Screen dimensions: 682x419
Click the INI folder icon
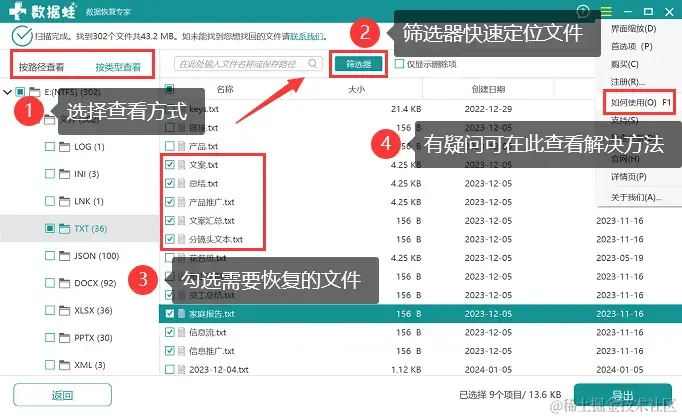point(64,174)
